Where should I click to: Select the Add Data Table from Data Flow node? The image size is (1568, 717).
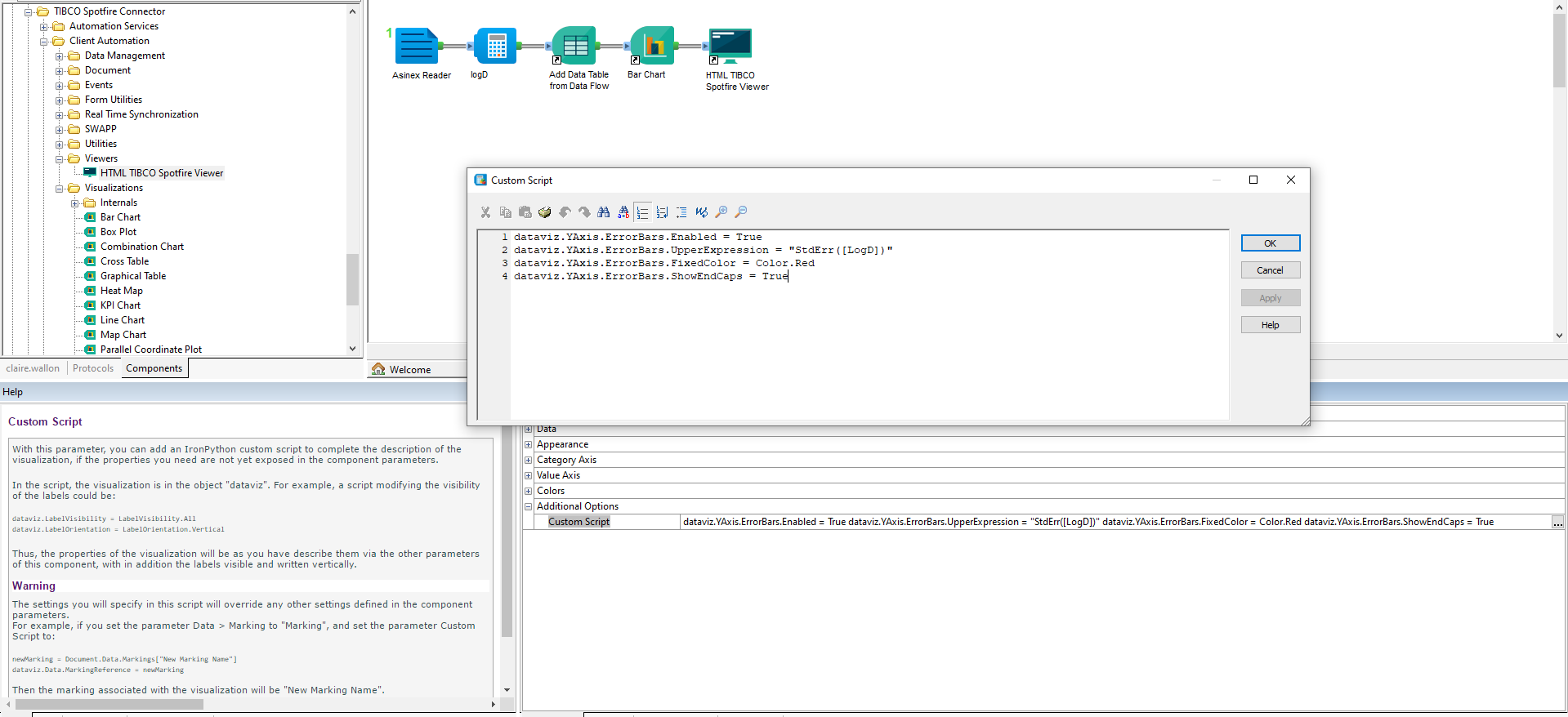(x=574, y=46)
